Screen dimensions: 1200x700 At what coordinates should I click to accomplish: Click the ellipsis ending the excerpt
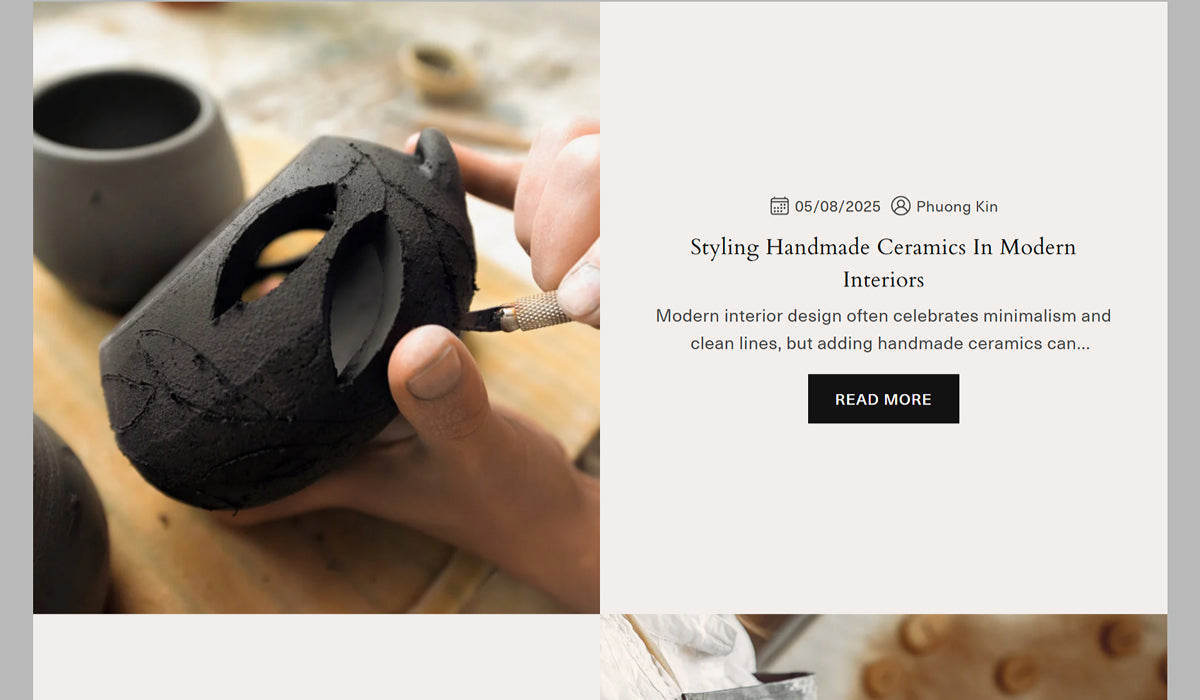(1082, 345)
